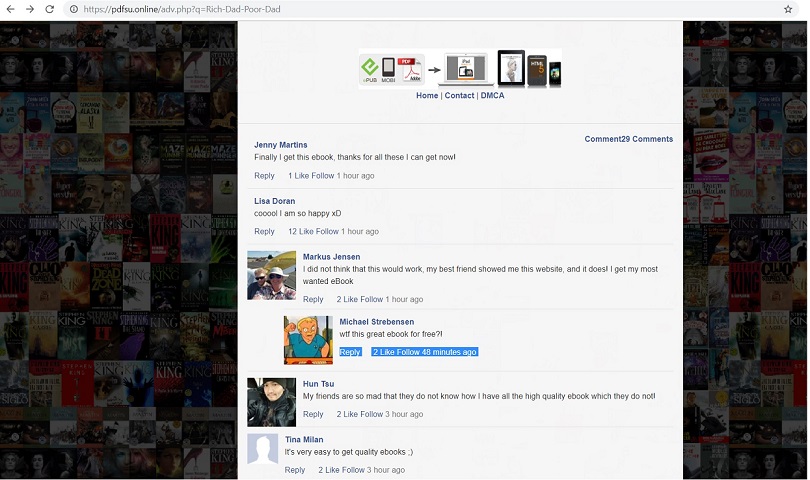
Task: Bookmark this page with the star icon
Action: pos(788,9)
